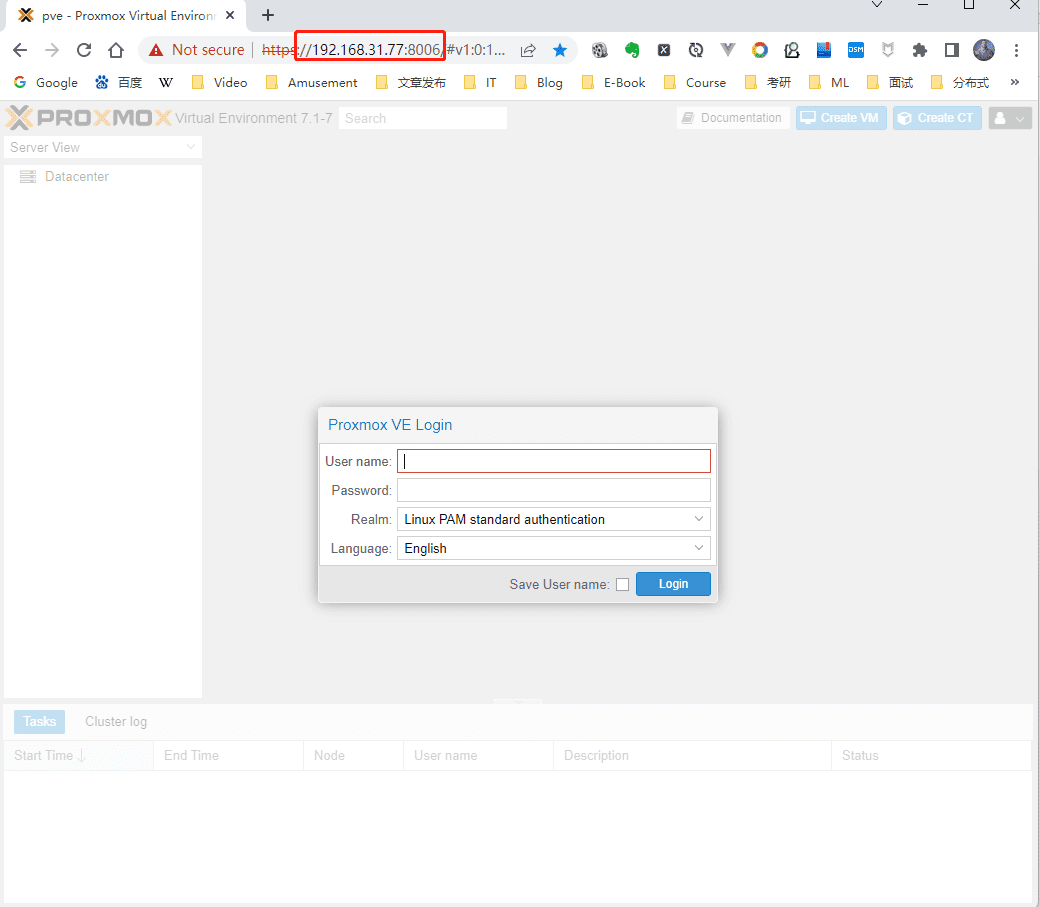Open the tab search chevron in title bar

[876, 5]
